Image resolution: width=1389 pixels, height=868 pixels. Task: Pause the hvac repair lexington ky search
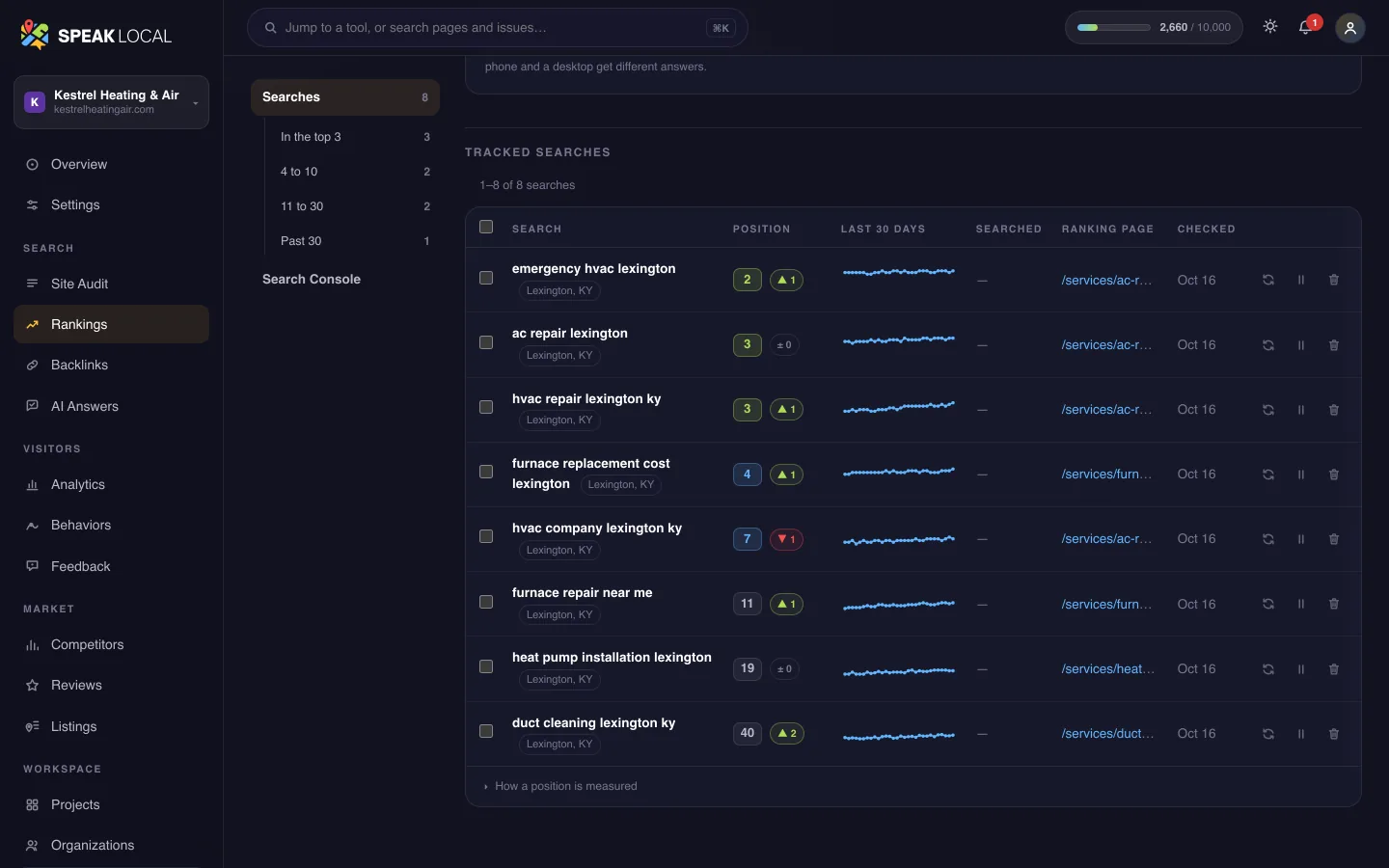1301,409
